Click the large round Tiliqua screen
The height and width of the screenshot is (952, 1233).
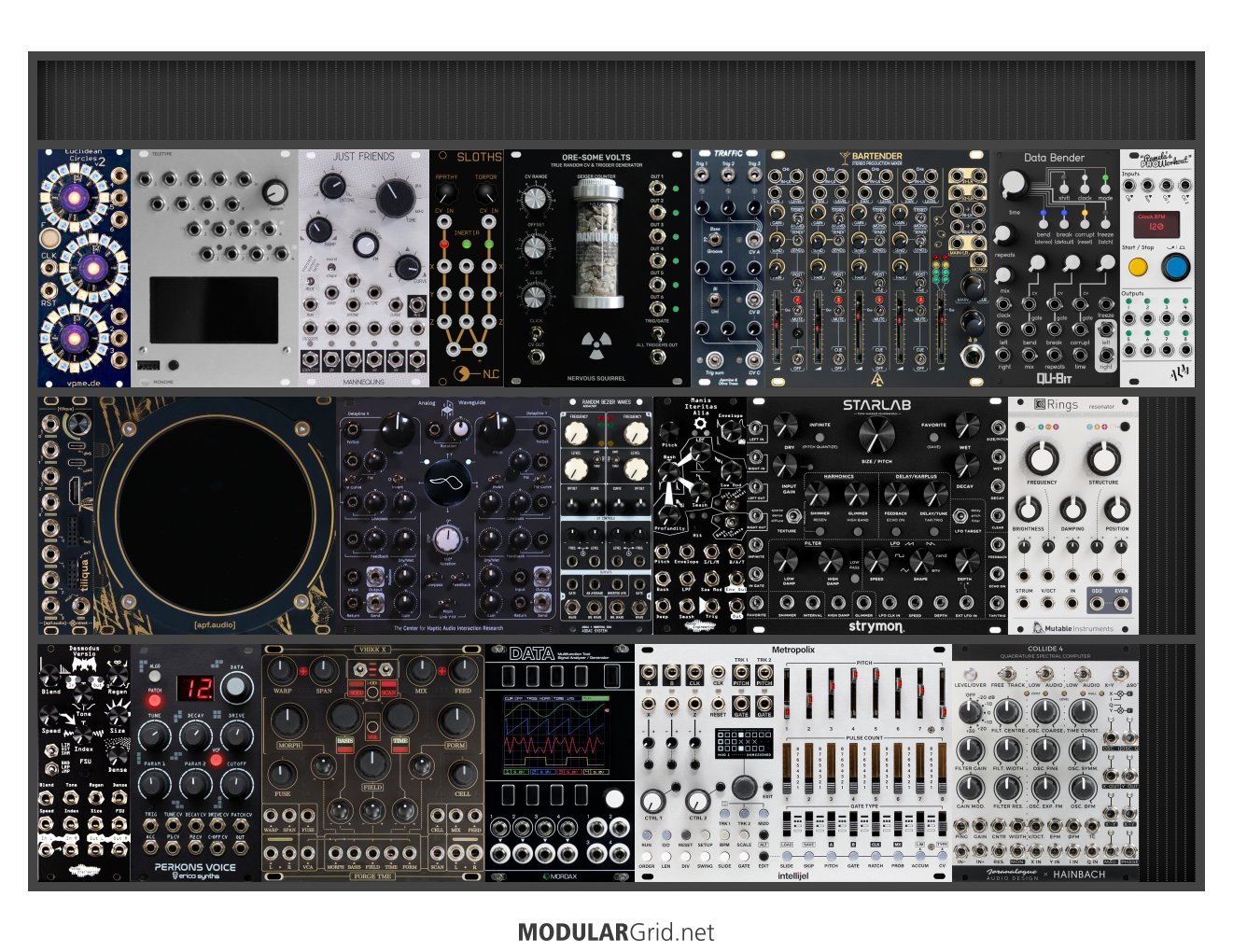tap(215, 513)
